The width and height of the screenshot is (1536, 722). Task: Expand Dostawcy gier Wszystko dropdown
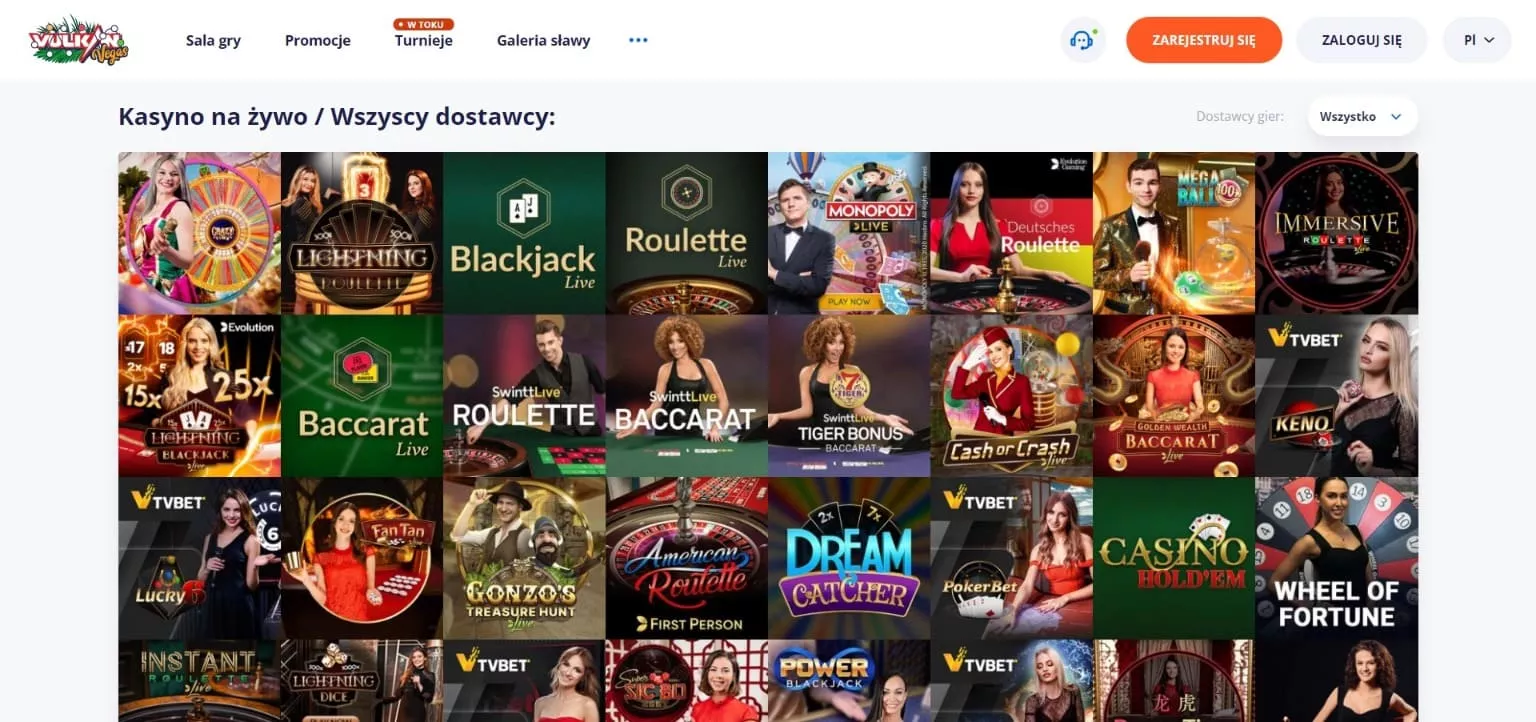tap(1362, 117)
